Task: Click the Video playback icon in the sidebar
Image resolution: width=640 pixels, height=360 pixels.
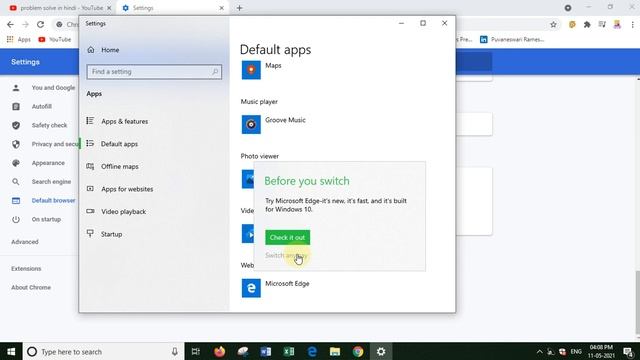Action: [x=90, y=211]
